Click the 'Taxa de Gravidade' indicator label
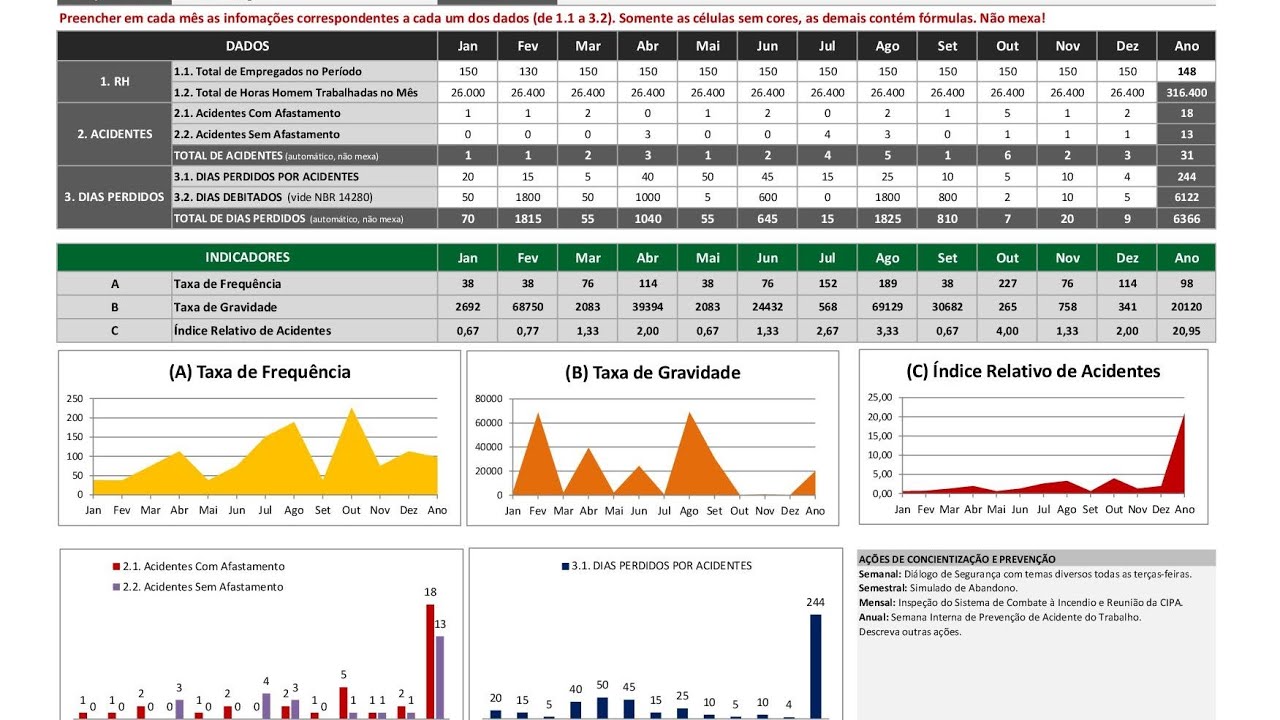Viewport: 1280px width, 720px height. pos(305,307)
